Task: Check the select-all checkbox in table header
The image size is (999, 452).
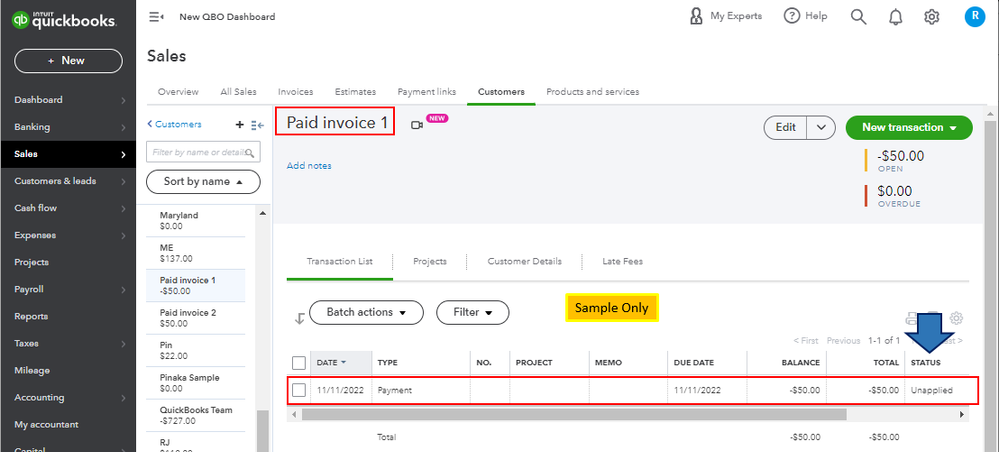Action: pos(298,363)
